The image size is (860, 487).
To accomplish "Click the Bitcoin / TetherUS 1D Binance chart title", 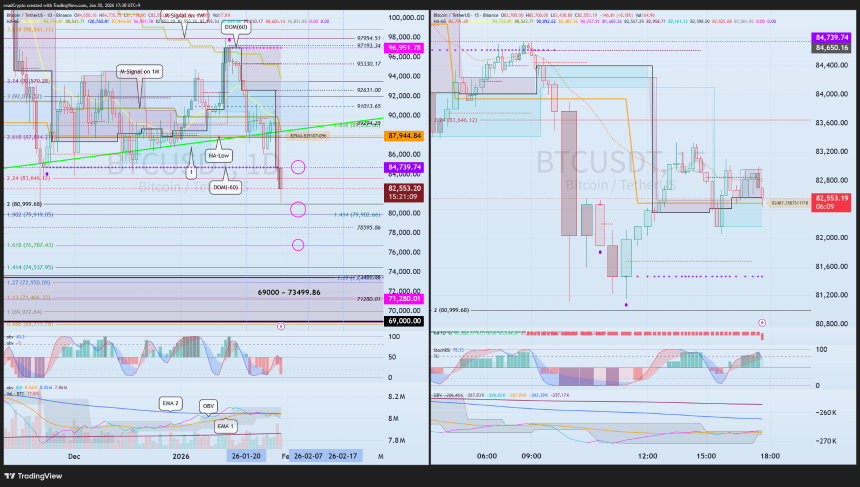I will pos(38,15).
